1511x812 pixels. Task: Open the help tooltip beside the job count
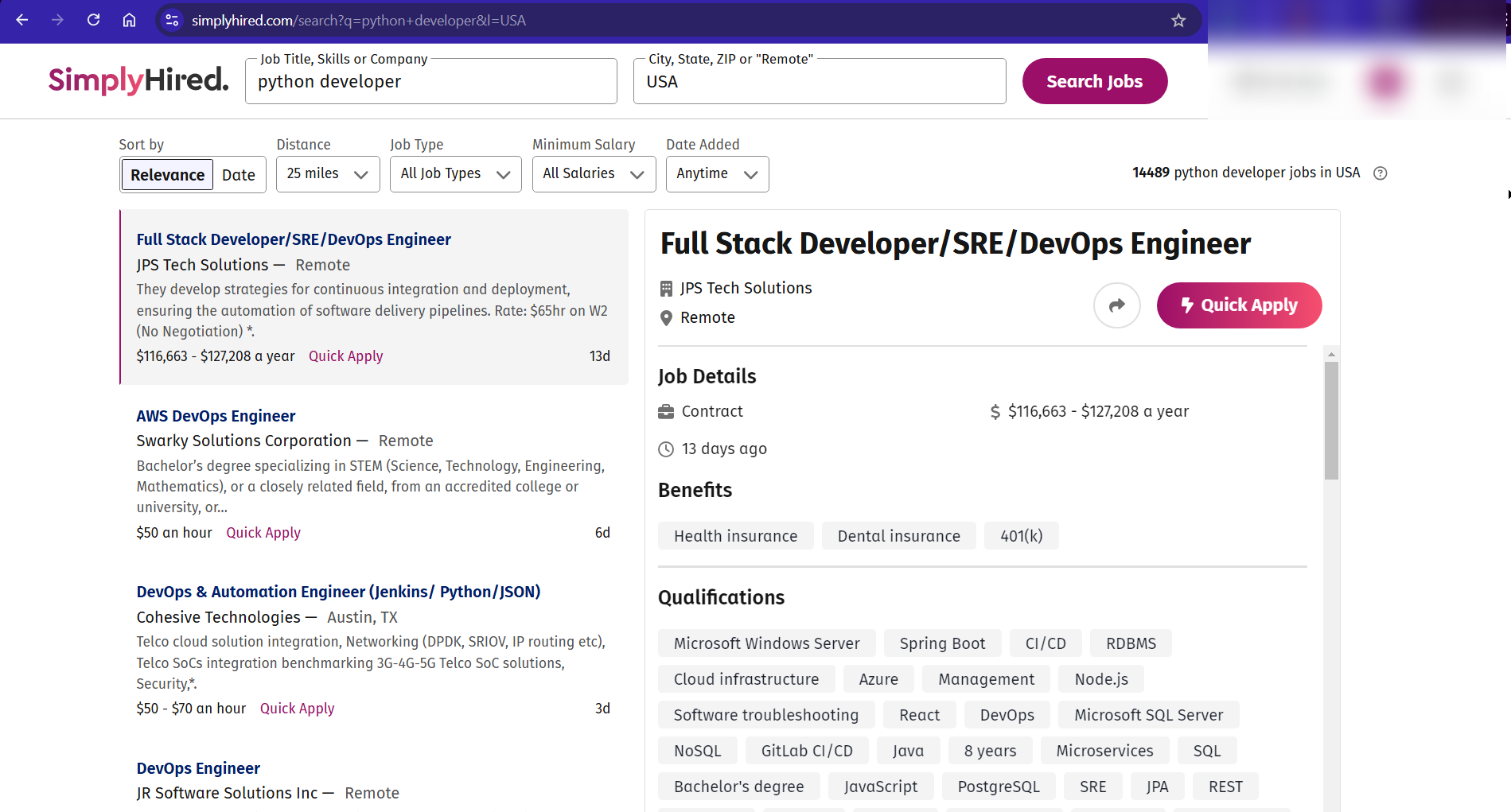(x=1381, y=173)
